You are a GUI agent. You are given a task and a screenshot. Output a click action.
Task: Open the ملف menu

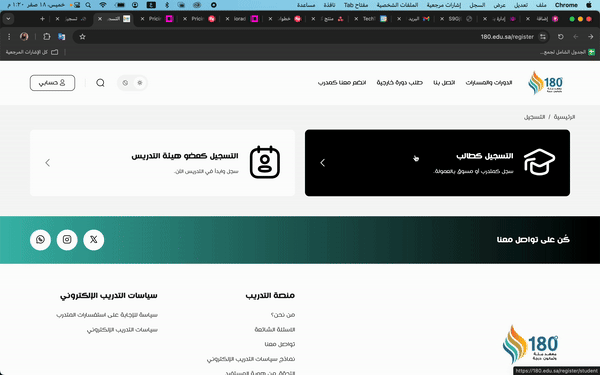coord(541,5)
